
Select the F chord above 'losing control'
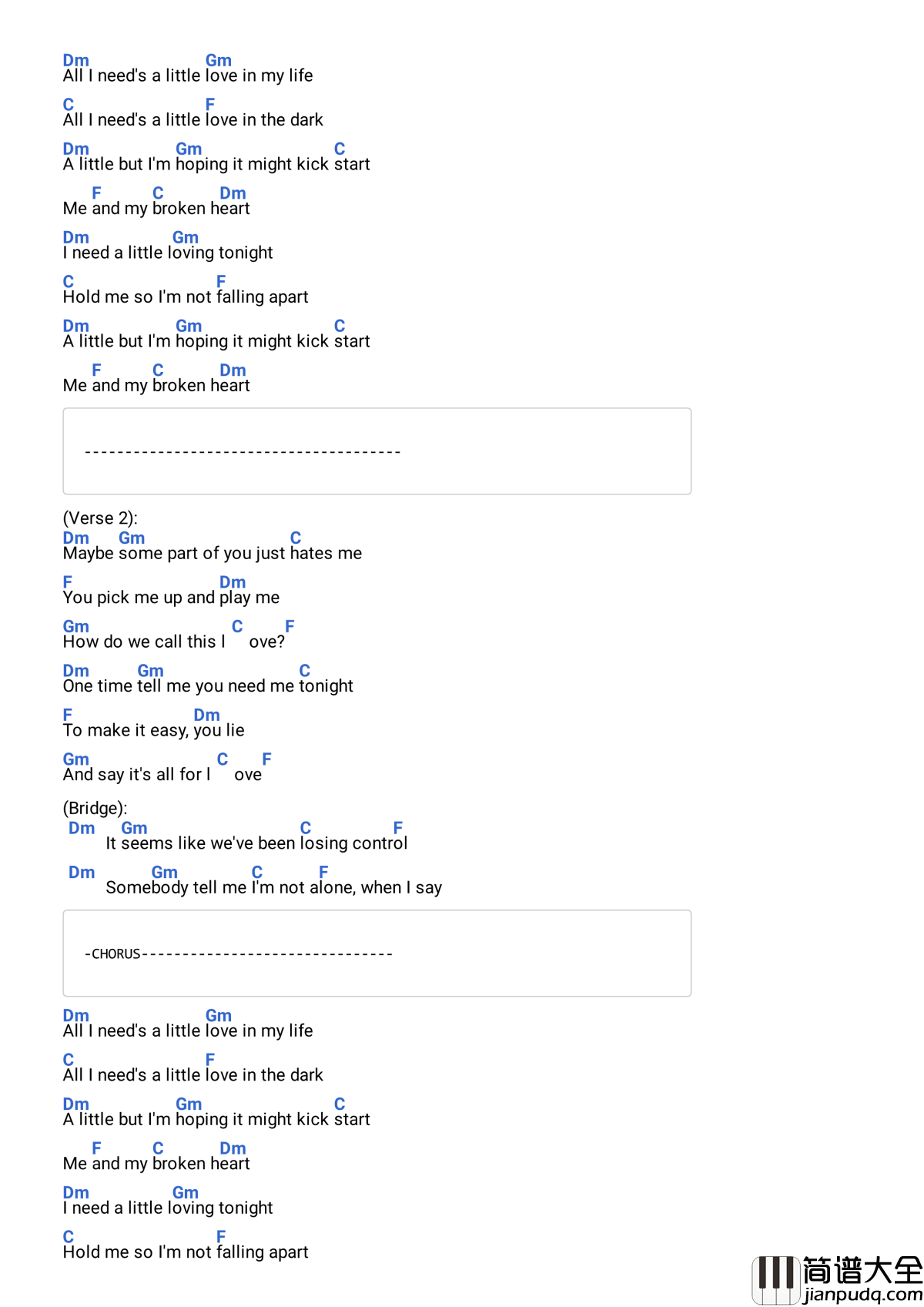[x=398, y=828]
